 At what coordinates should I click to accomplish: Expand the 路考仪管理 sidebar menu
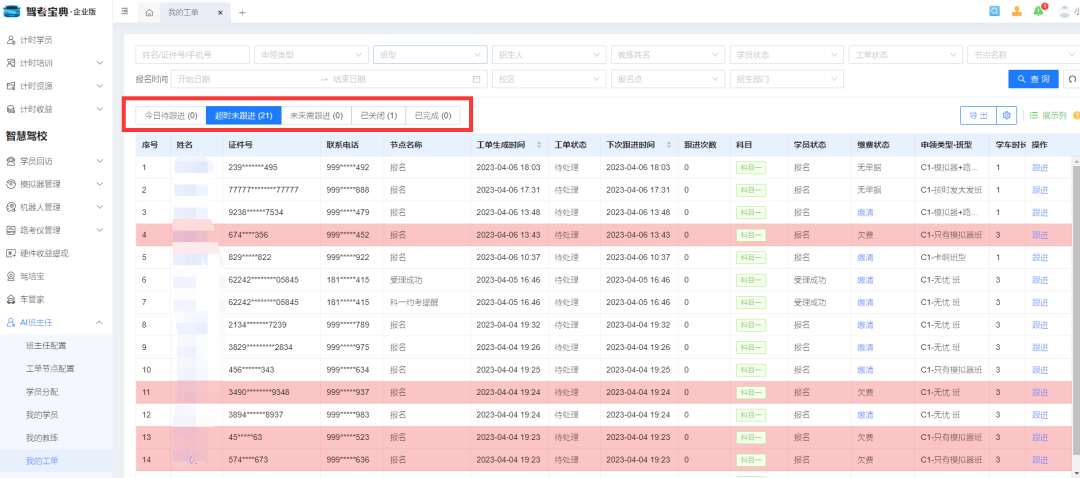56,230
